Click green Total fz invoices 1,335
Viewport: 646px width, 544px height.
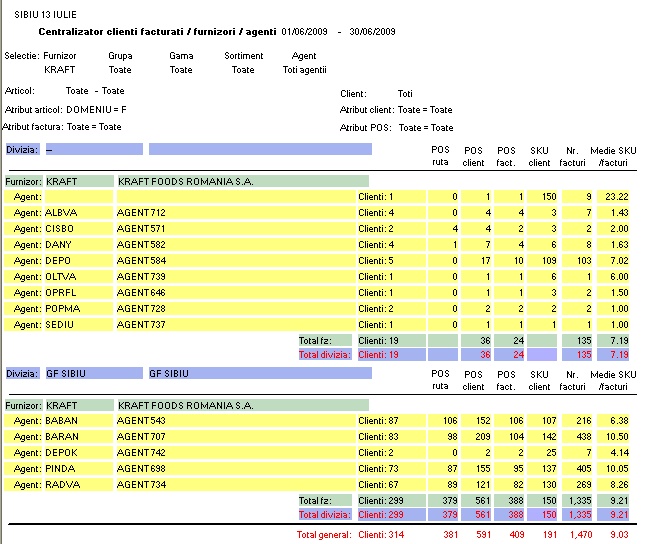[577, 501]
